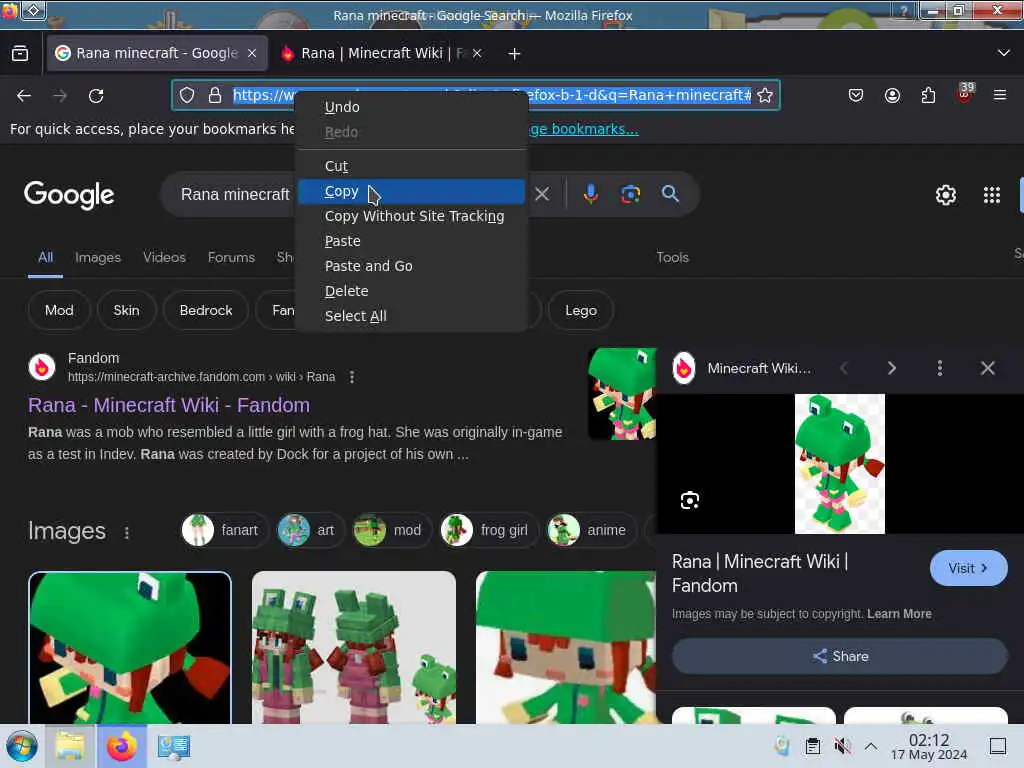Apply the Lego filter chip
1024x768 pixels.
[581, 310]
